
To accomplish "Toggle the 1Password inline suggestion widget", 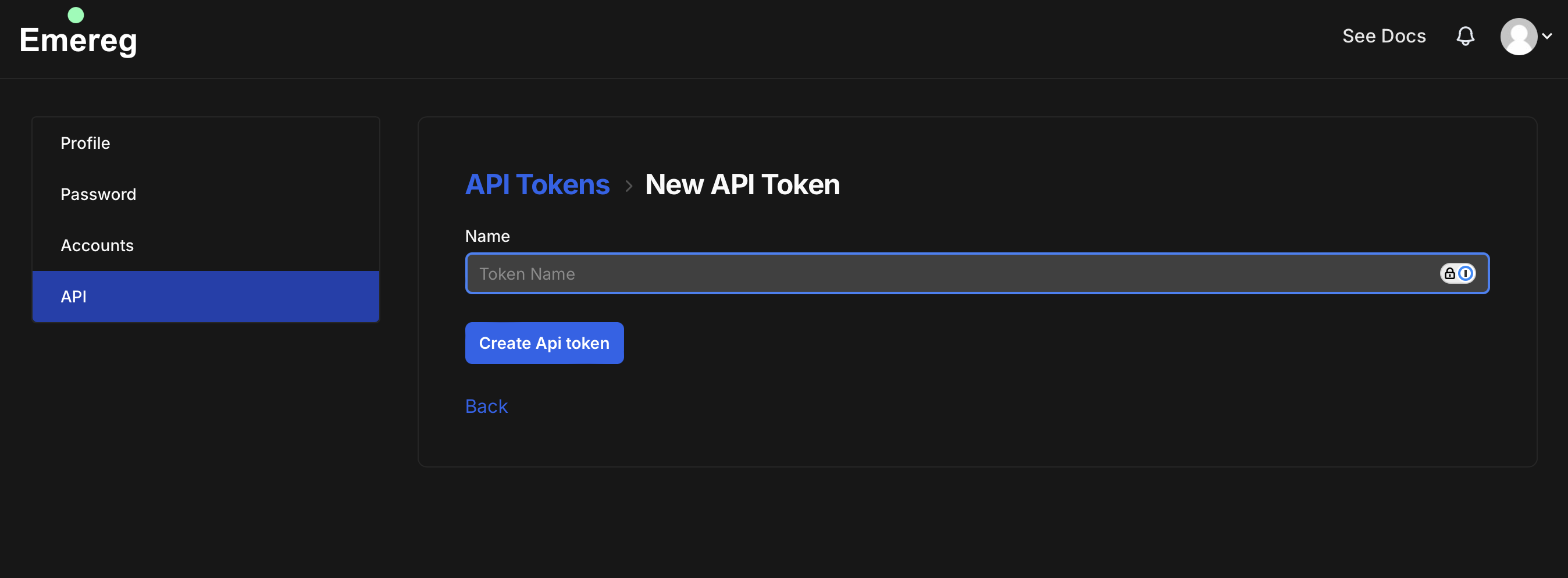I will pyautogui.click(x=1457, y=273).
